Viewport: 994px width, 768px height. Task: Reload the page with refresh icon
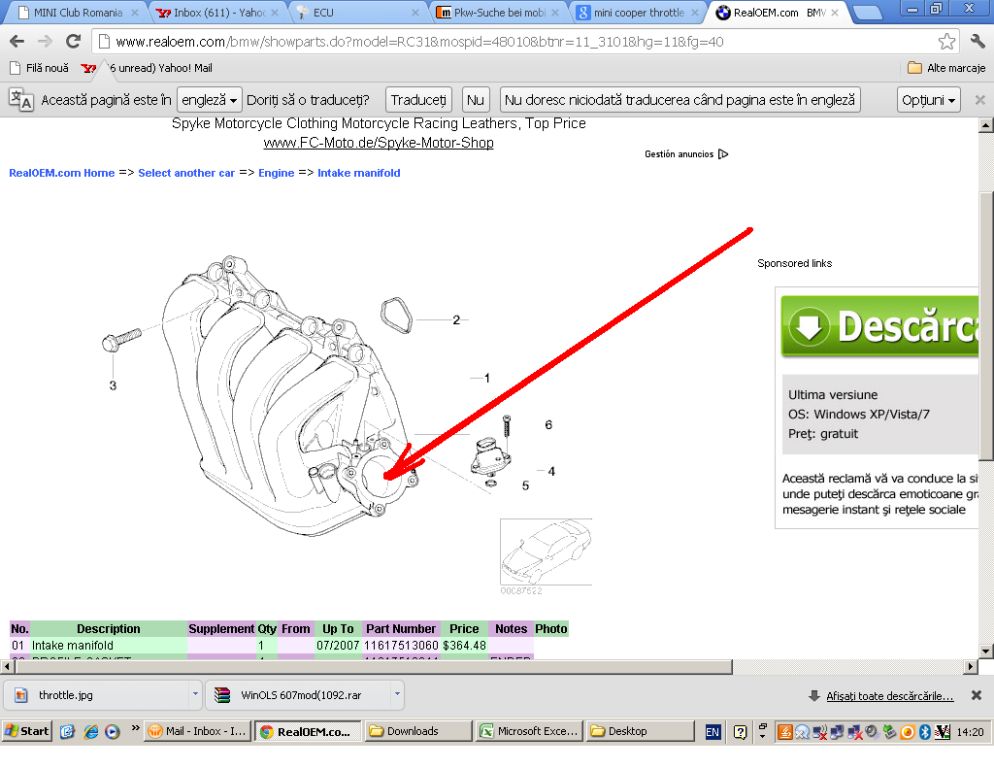coord(73,42)
